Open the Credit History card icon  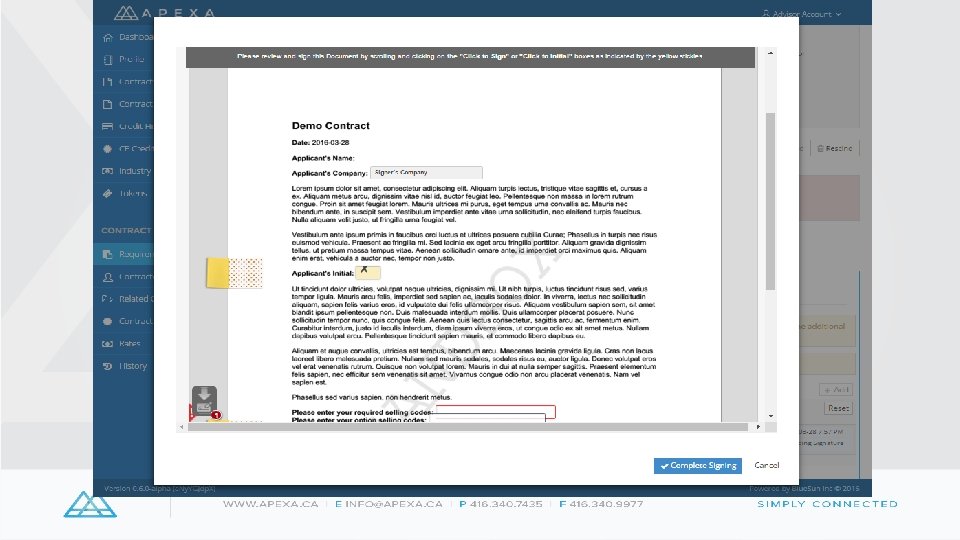108,126
